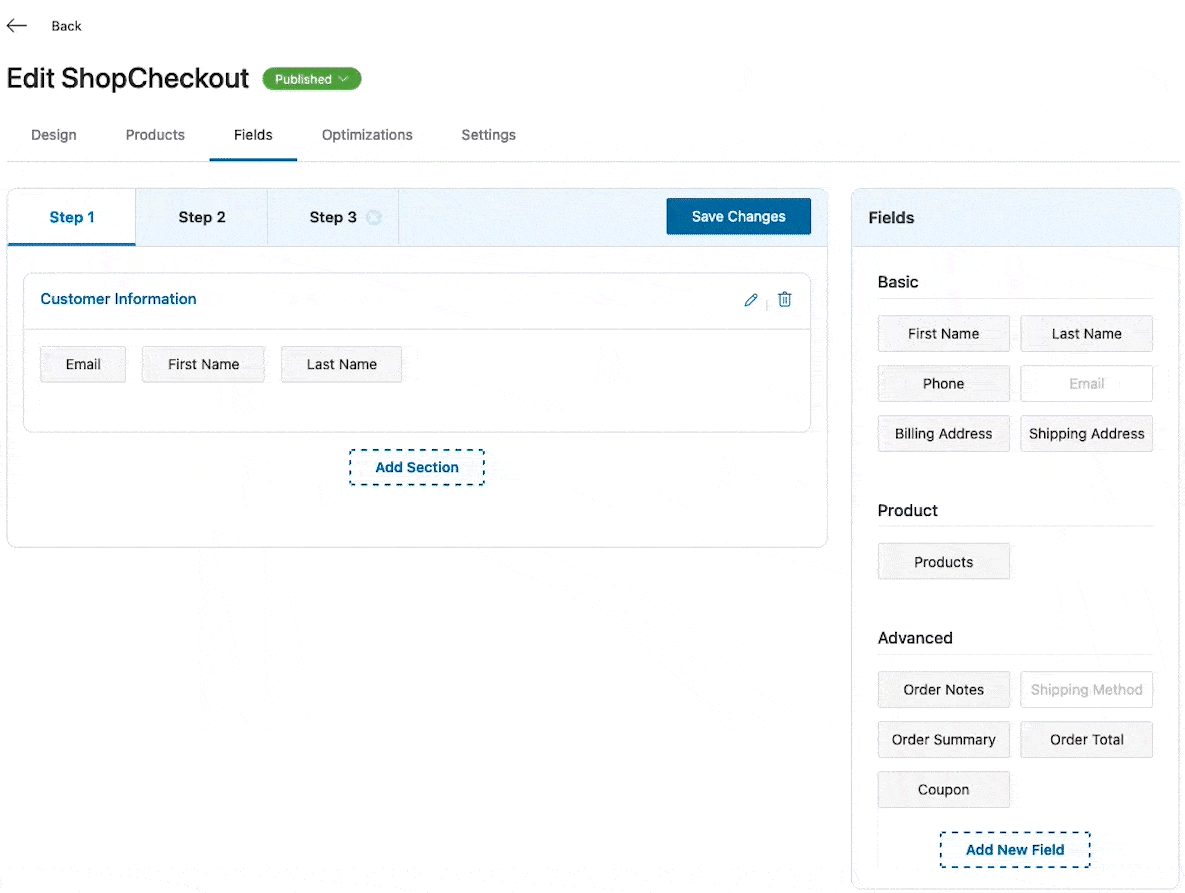Select the Step 1 tab

click(x=72, y=217)
